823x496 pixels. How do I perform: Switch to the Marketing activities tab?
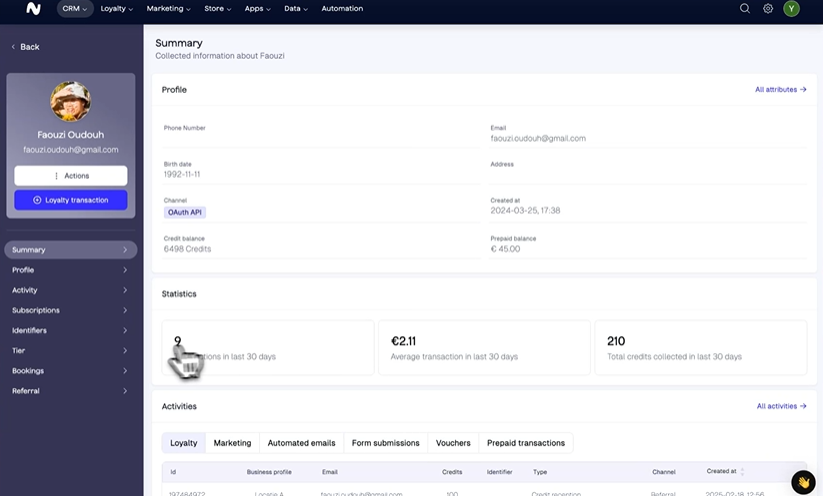point(233,443)
